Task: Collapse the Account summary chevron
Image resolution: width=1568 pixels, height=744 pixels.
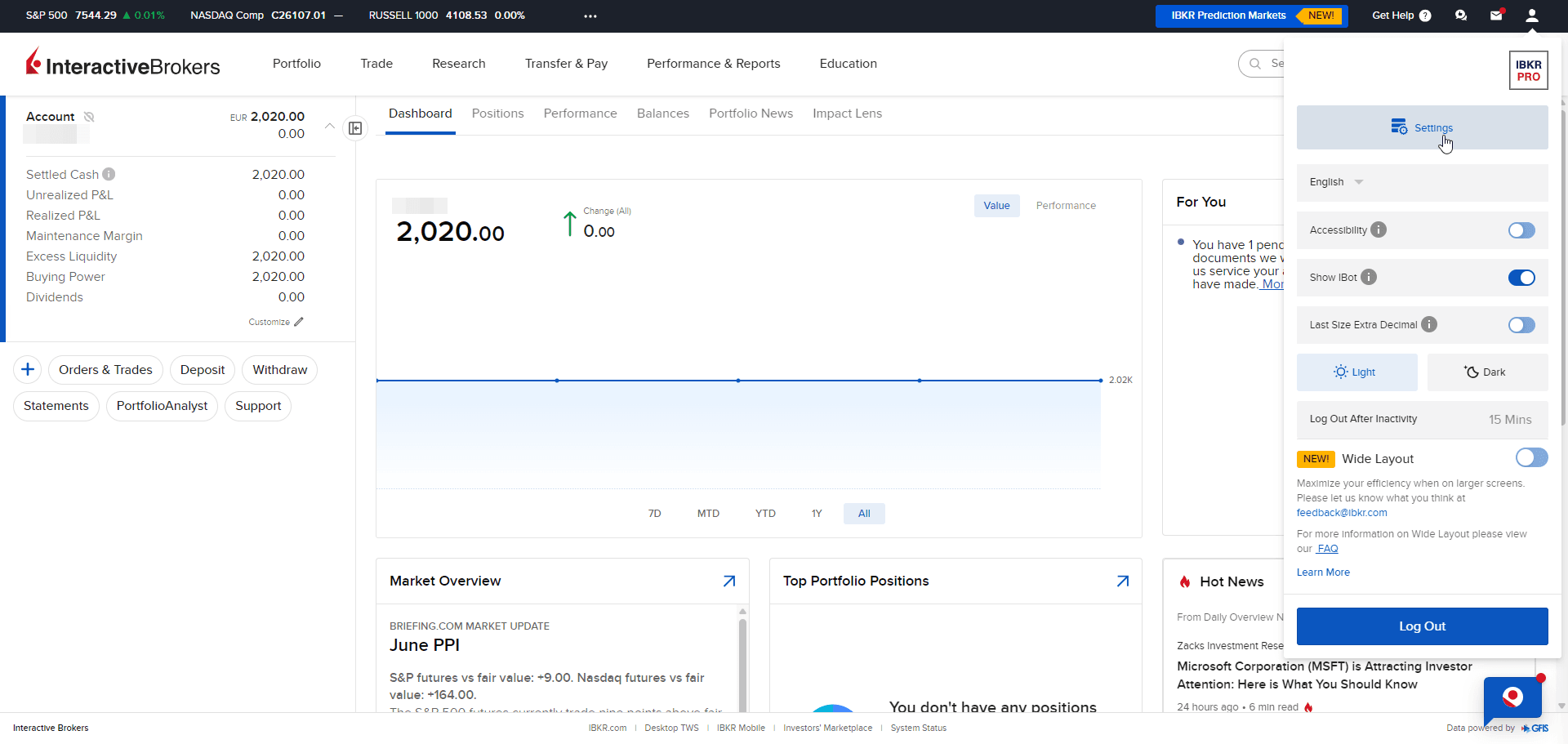Action: tap(329, 126)
